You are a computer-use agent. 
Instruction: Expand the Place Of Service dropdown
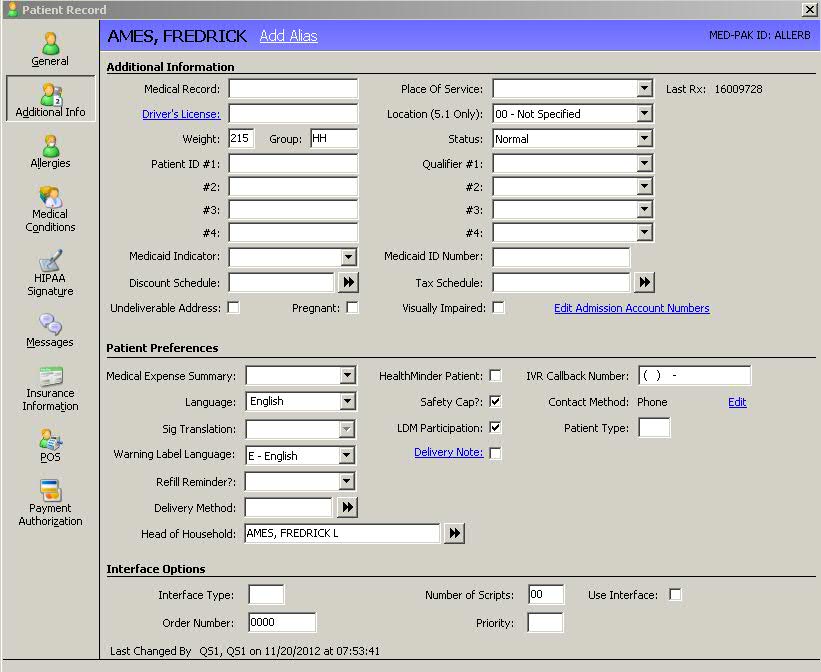point(645,88)
